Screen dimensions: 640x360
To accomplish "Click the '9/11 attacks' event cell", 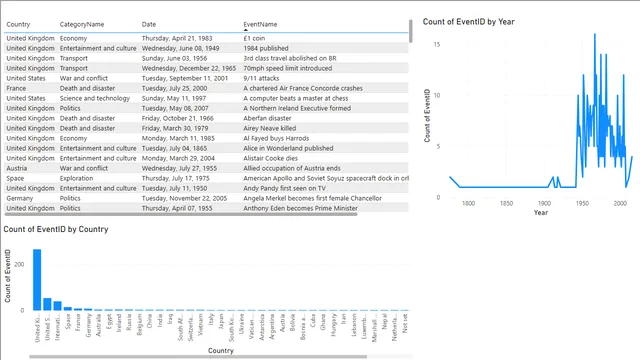I will pyautogui.click(x=261, y=78).
